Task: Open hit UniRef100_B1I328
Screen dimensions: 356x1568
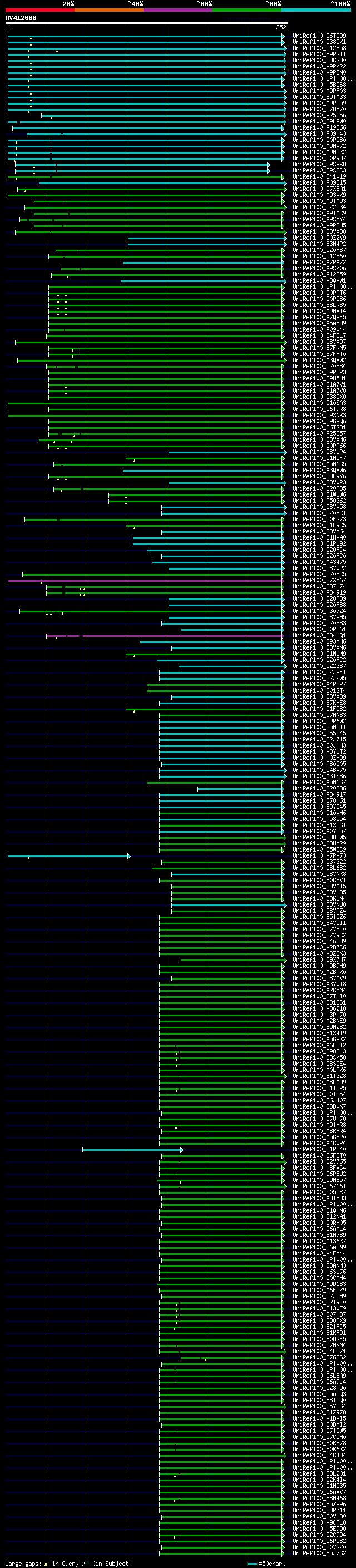Action: pyautogui.click(x=319, y=1076)
